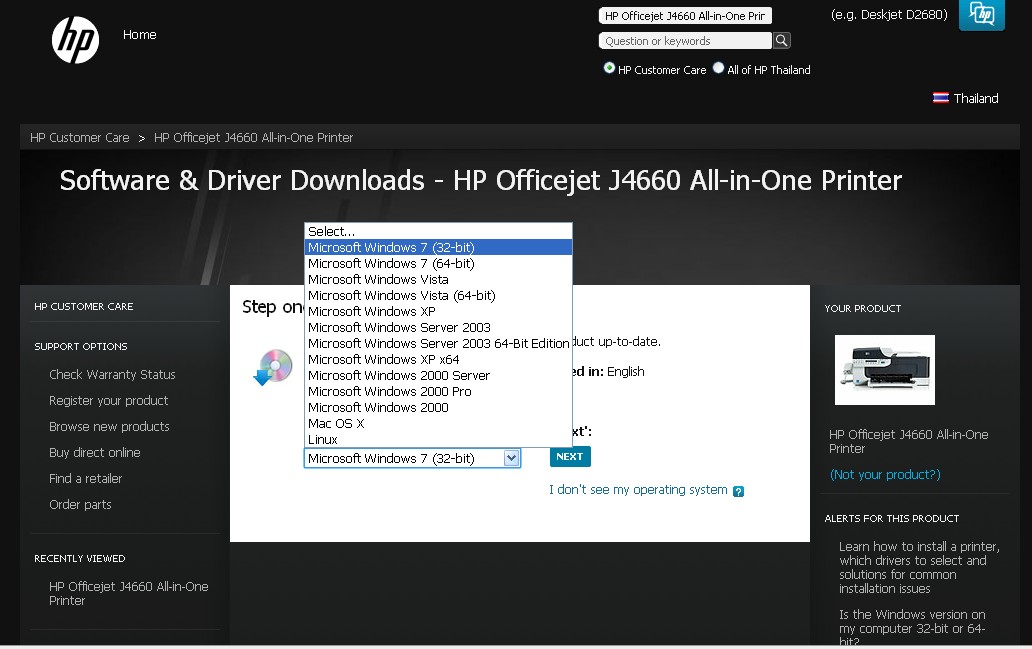The width and height of the screenshot is (1032, 649).
Task: Select the All of HP Thailand radio button
Action: (718, 68)
